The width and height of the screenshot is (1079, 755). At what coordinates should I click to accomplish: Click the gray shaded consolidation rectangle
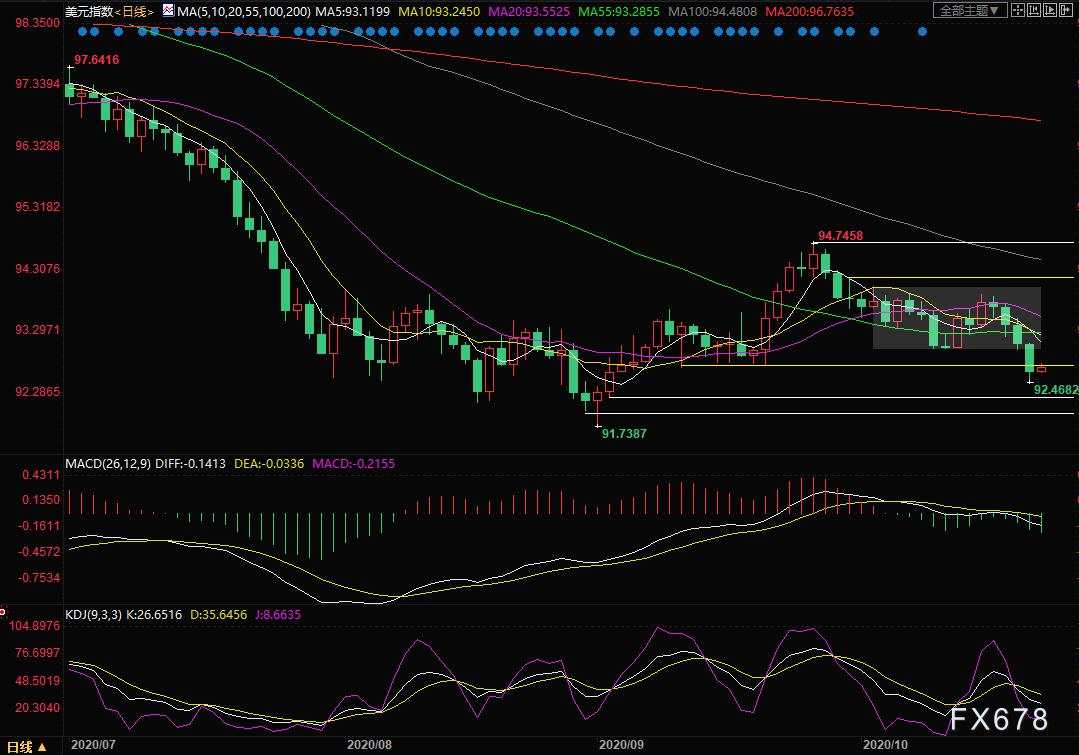coord(957,317)
